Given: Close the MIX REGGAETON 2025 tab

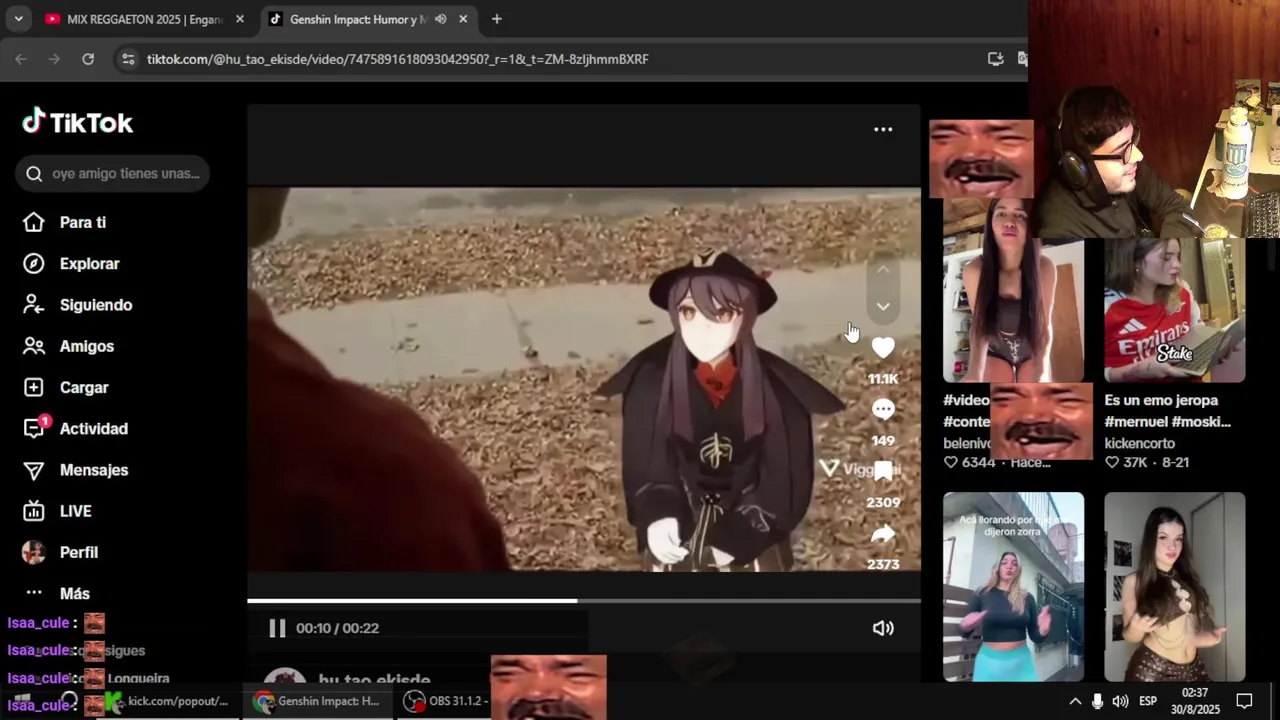Looking at the screenshot, I should click(x=239, y=19).
